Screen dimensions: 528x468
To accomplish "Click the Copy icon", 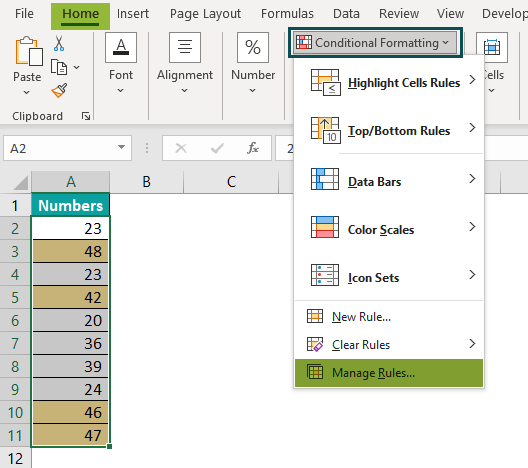I will tap(59, 67).
